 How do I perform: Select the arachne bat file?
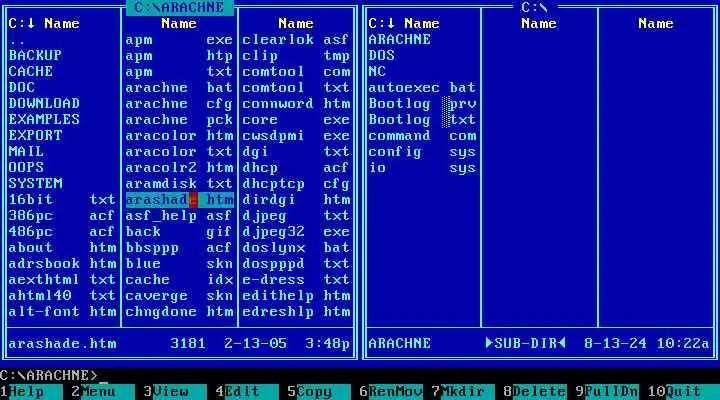point(180,88)
